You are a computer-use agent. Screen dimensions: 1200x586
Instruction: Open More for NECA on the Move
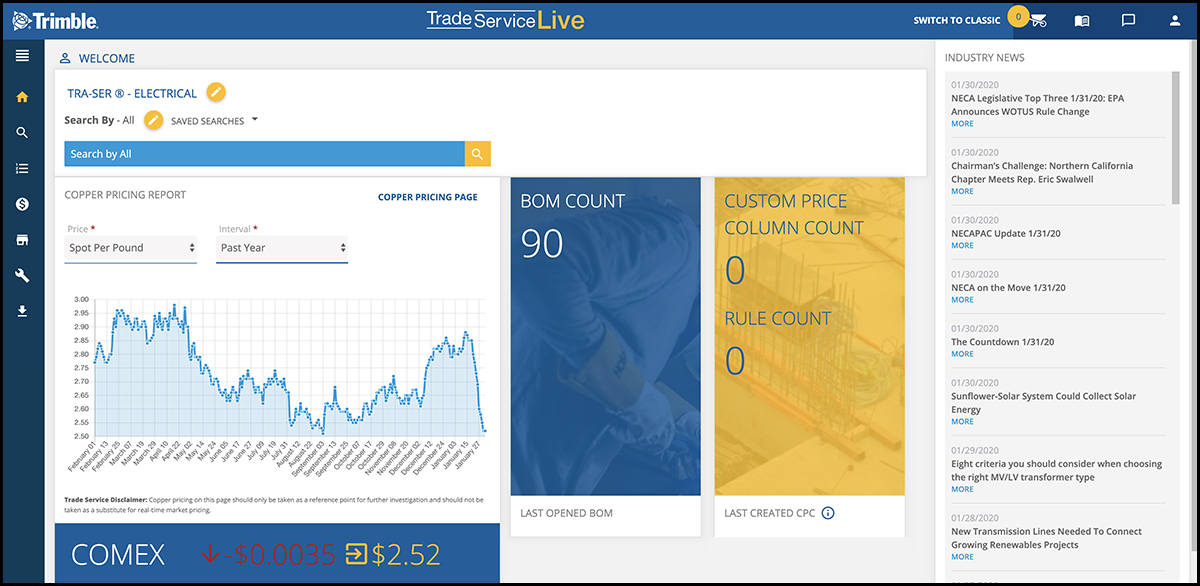pyautogui.click(x=962, y=300)
